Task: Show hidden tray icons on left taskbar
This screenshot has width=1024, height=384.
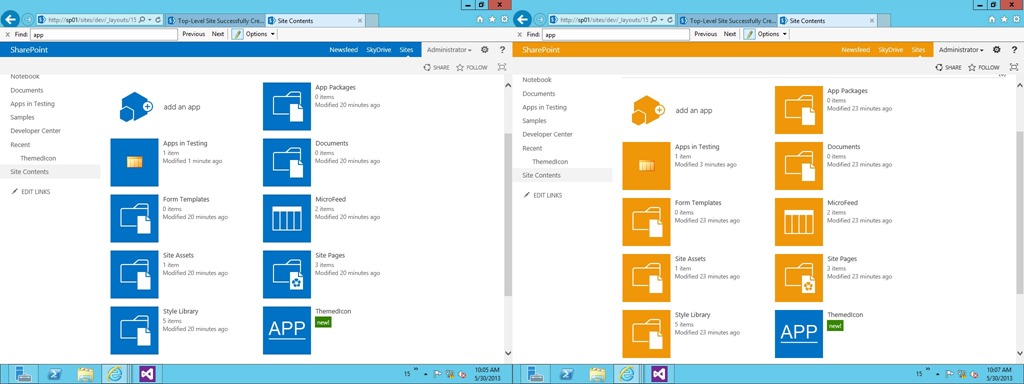Action: (426, 374)
